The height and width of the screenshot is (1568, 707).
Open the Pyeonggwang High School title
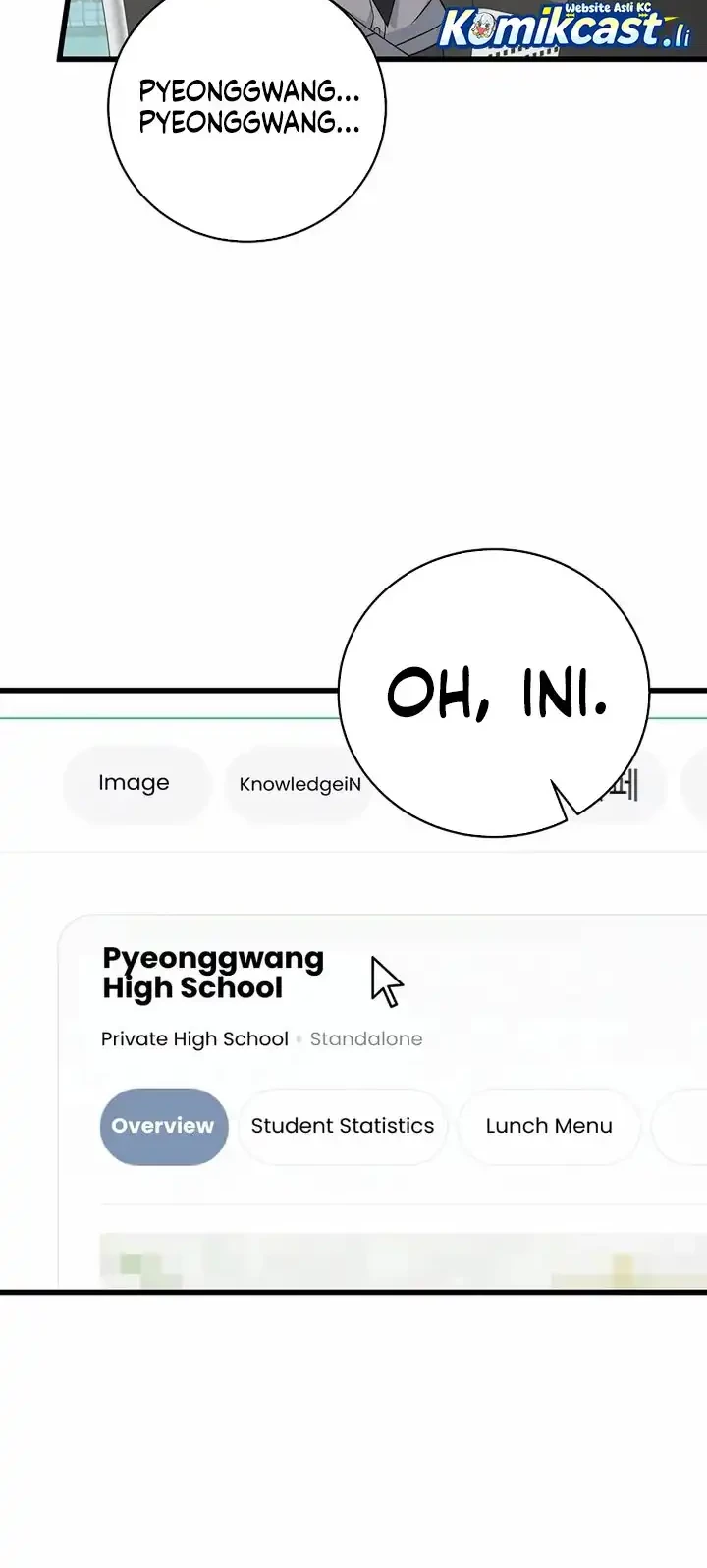point(213,973)
